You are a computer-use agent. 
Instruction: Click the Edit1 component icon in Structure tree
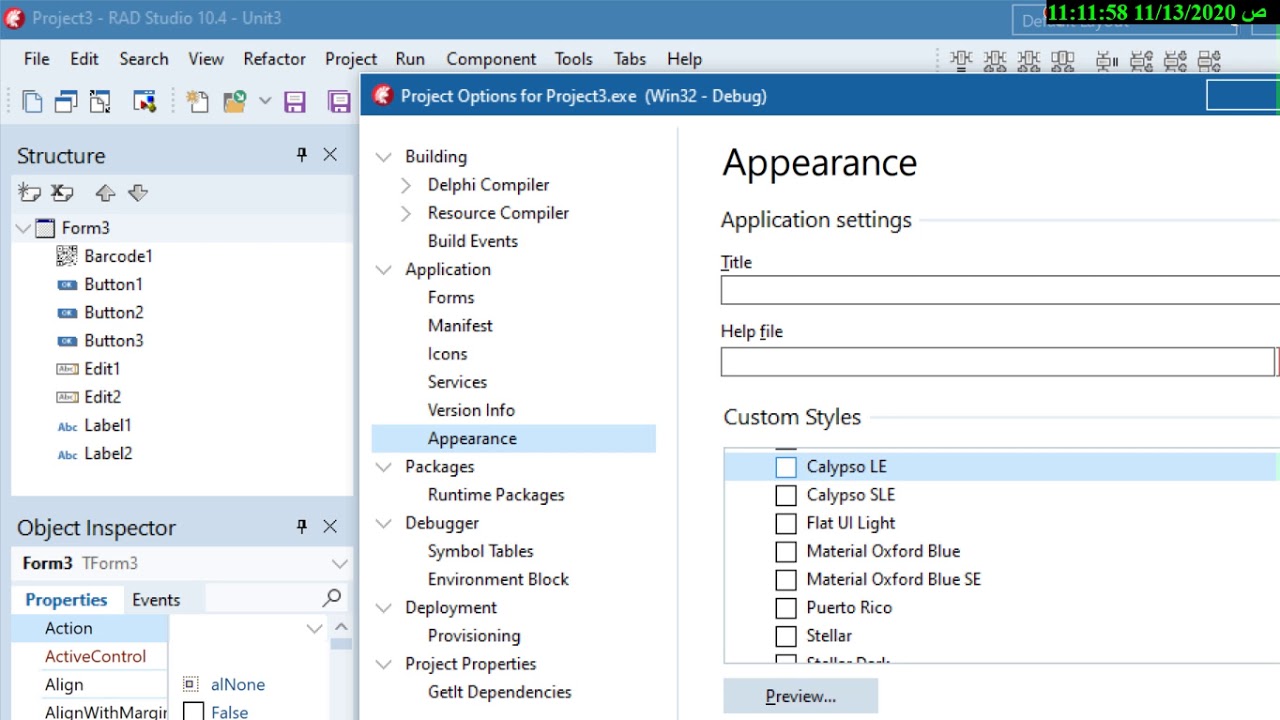[x=67, y=369]
